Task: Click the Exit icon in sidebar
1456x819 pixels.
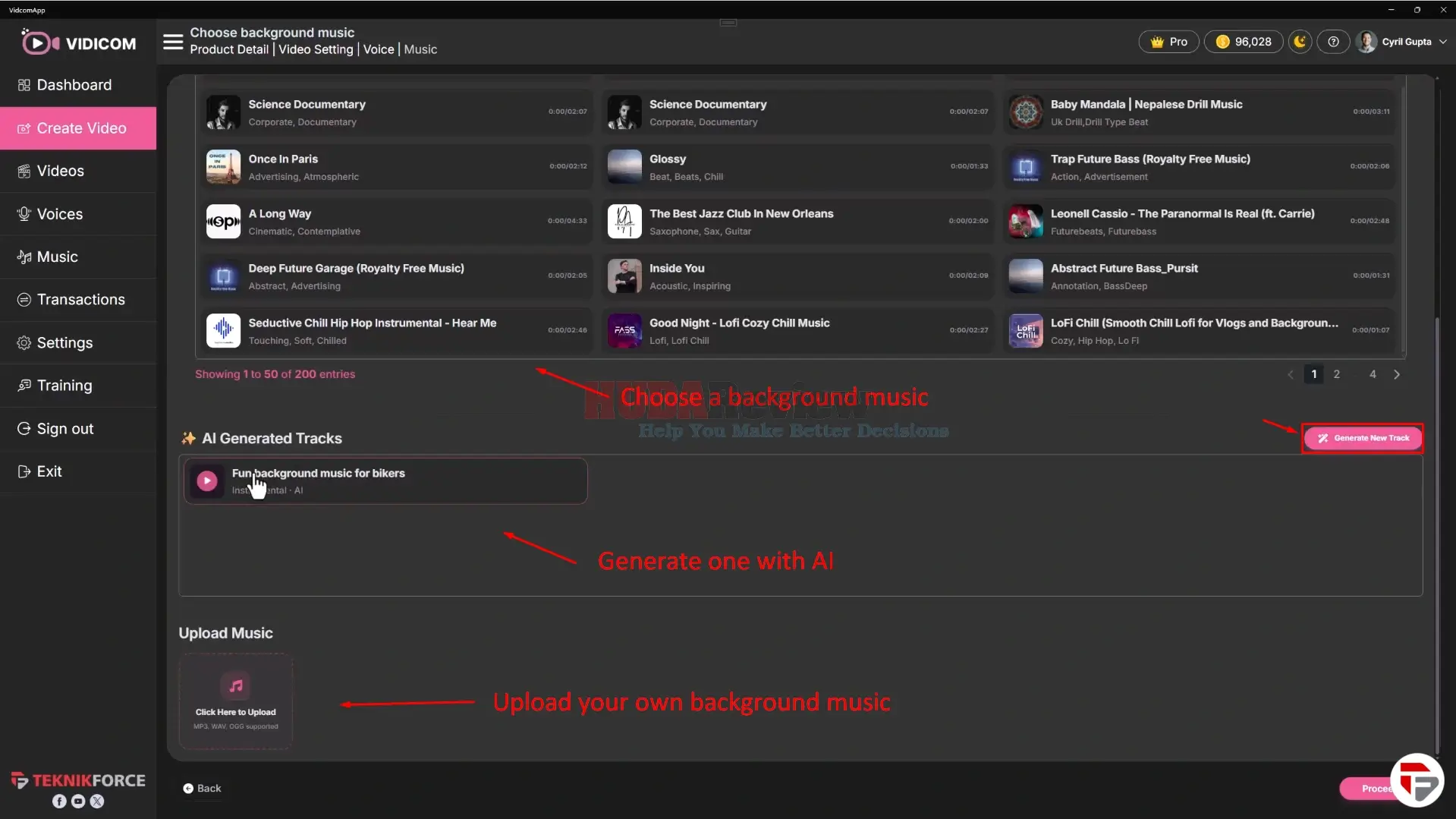Action: pyautogui.click(x=24, y=471)
